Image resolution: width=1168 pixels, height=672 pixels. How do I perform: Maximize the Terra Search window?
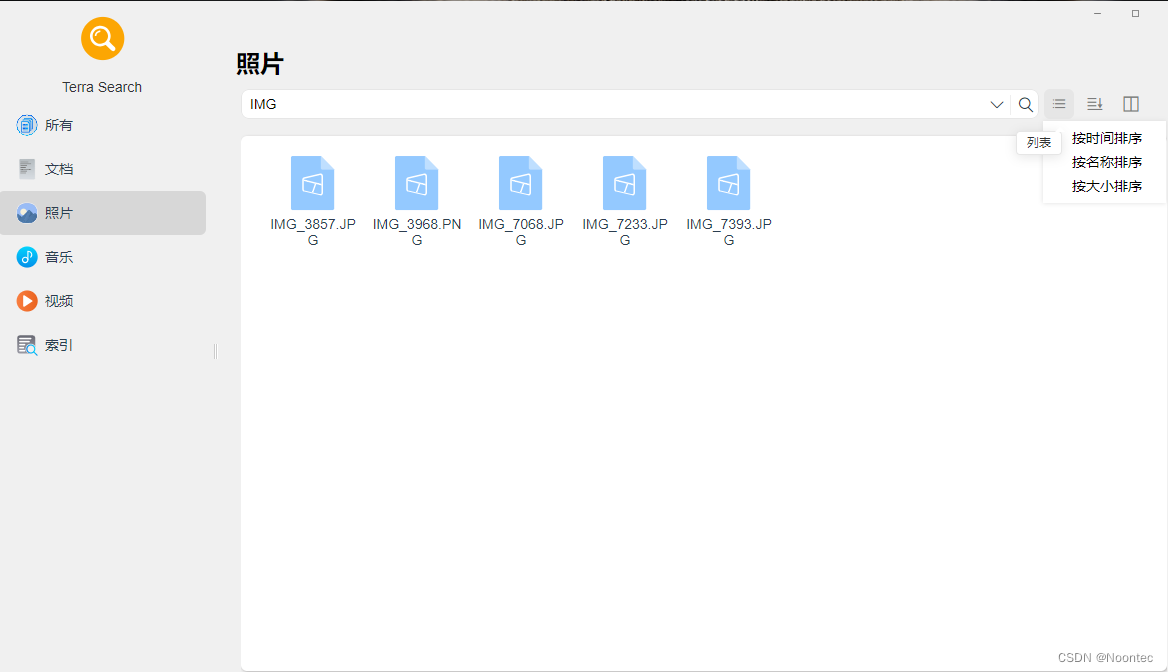1135,13
